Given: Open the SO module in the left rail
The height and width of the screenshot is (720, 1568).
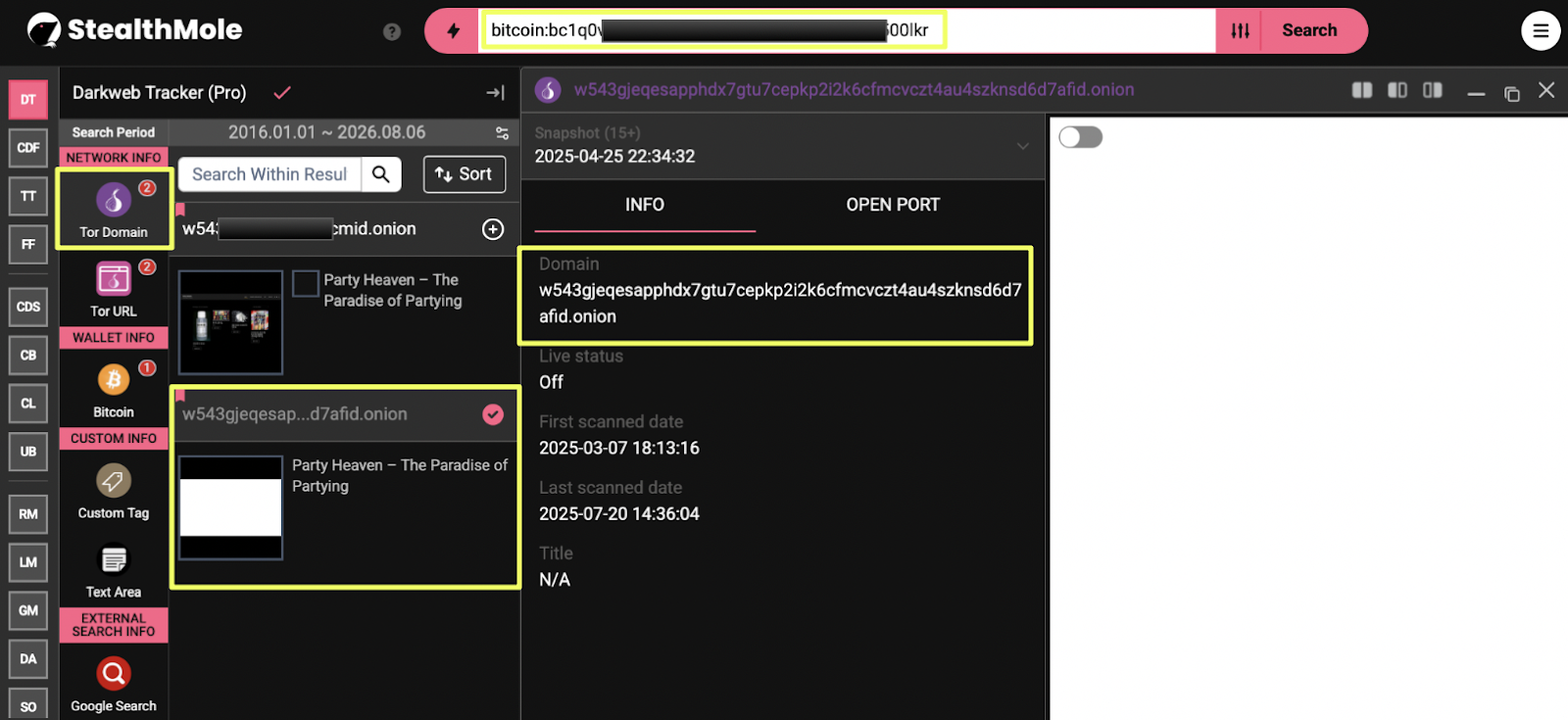Looking at the screenshot, I should [x=28, y=704].
